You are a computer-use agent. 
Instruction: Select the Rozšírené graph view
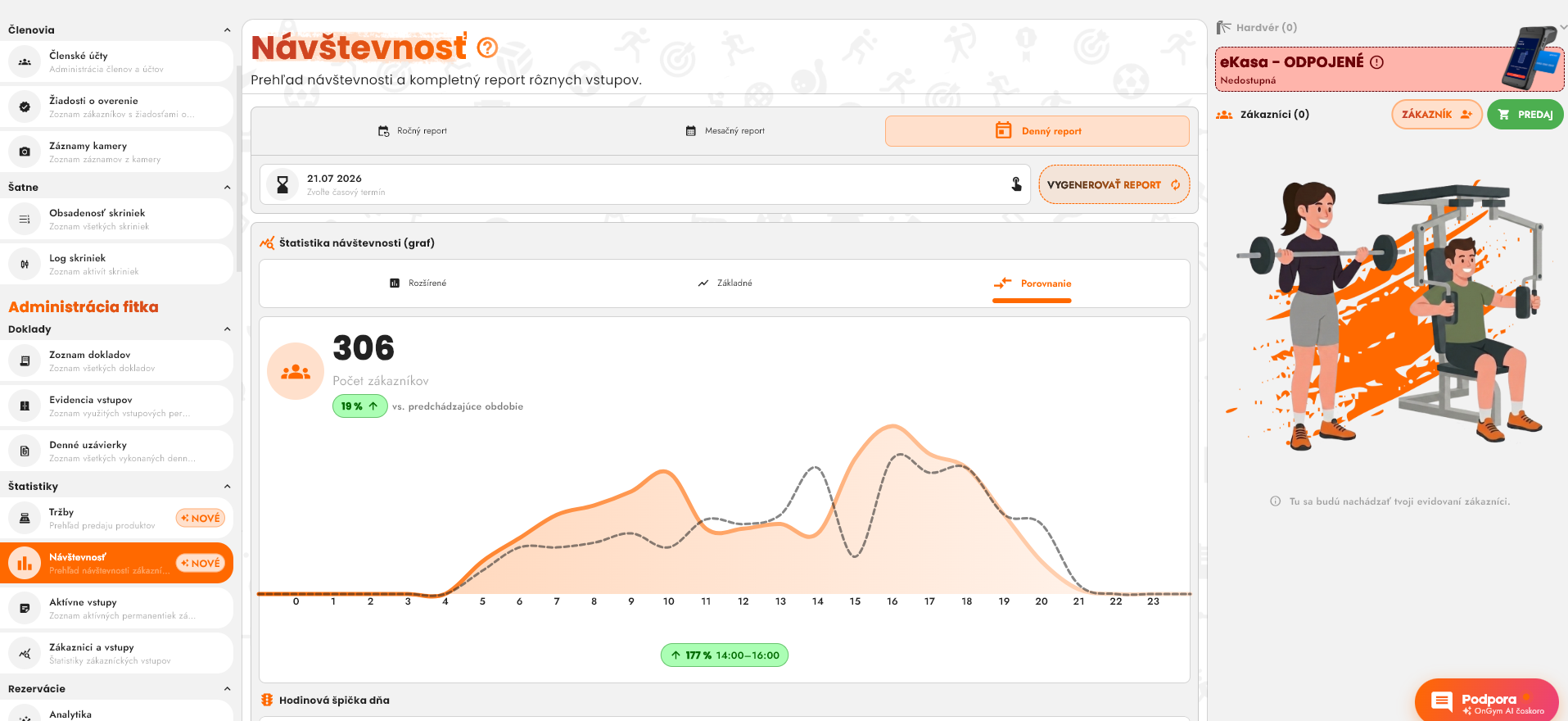[418, 283]
